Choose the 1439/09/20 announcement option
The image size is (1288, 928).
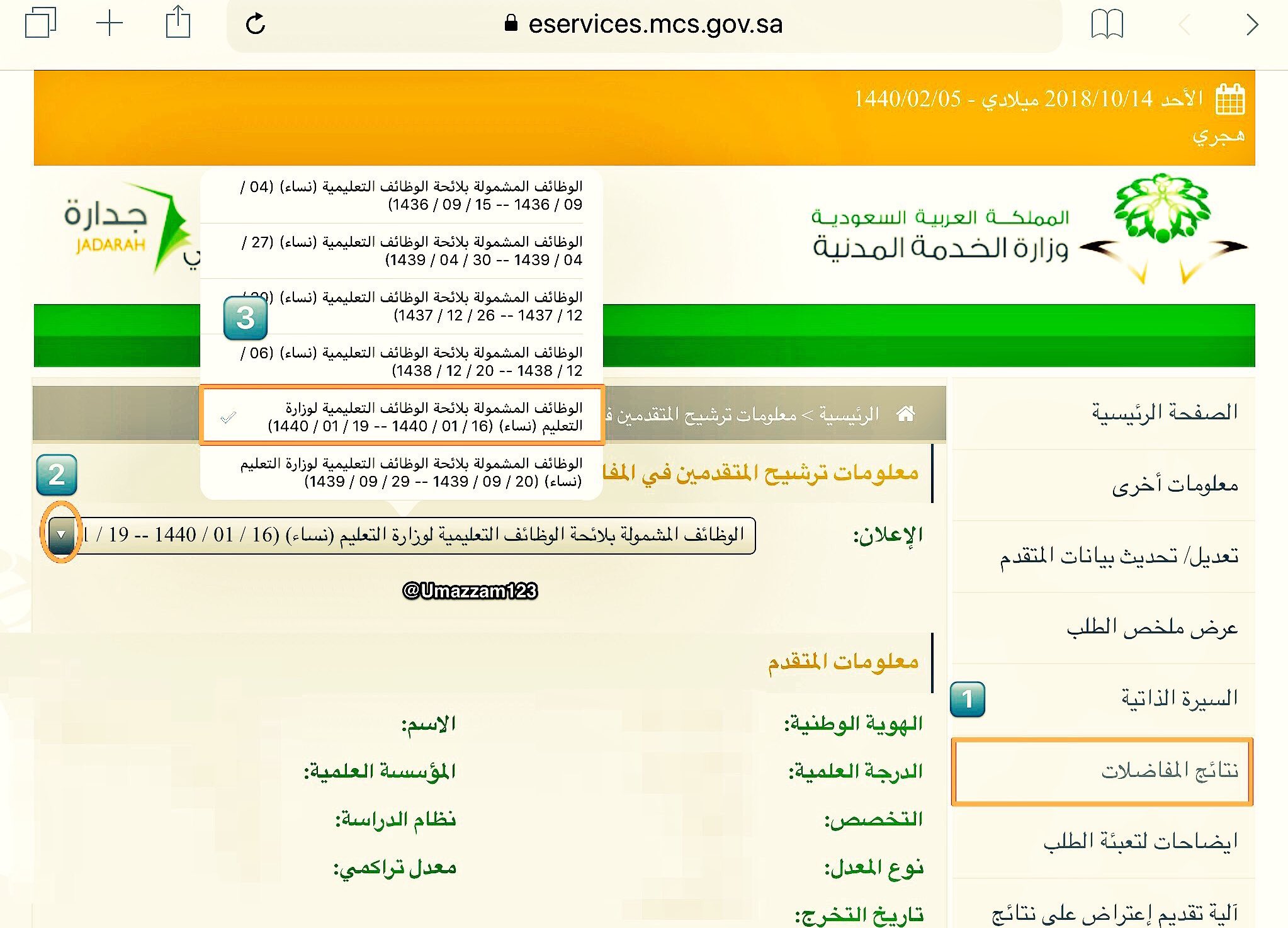click(402, 472)
